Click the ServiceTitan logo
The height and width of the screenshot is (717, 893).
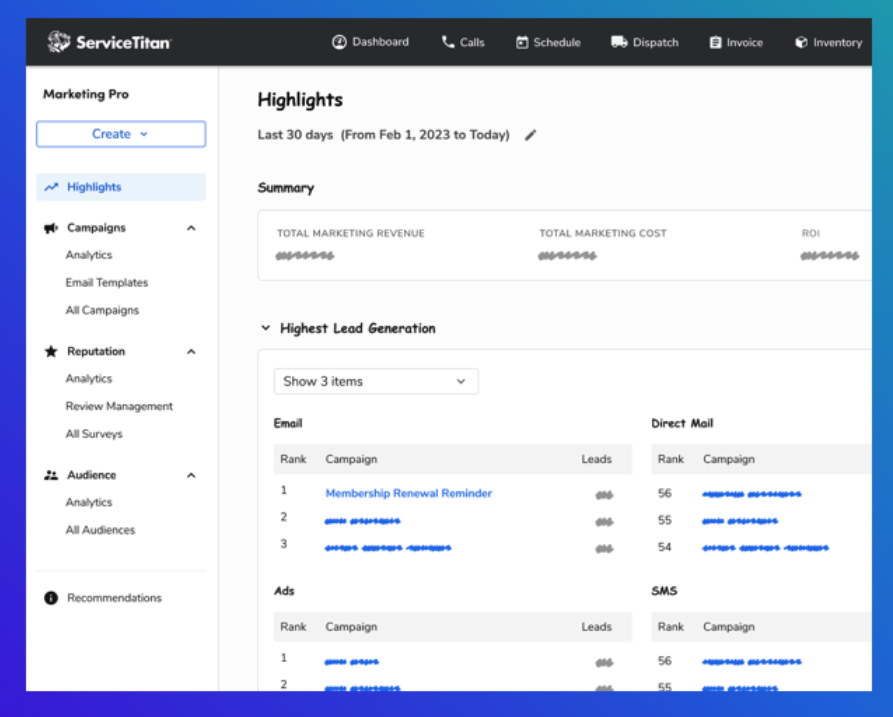pos(109,42)
